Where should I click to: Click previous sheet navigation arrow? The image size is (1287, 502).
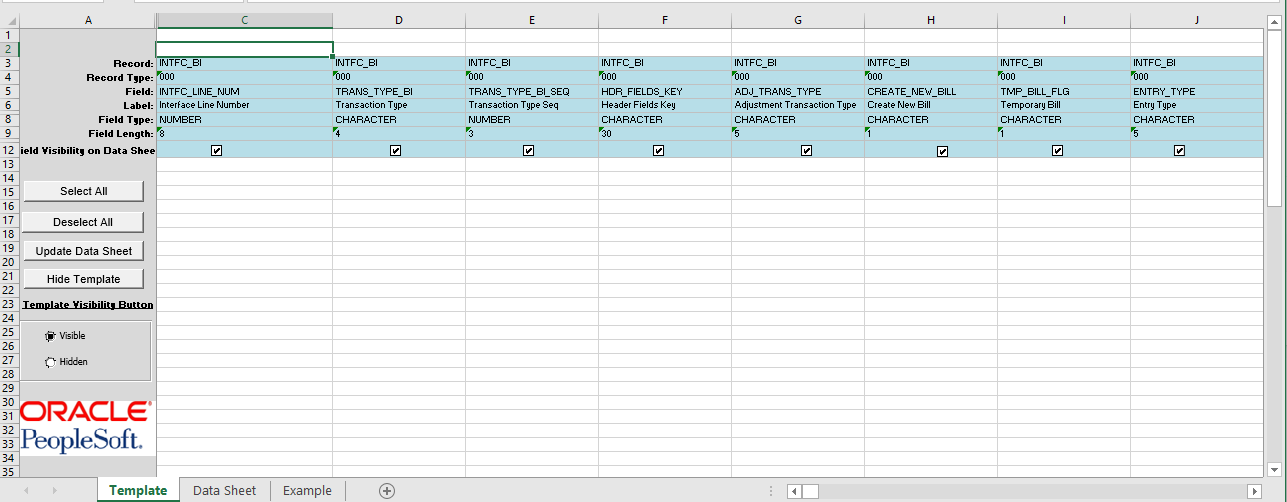[27, 490]
